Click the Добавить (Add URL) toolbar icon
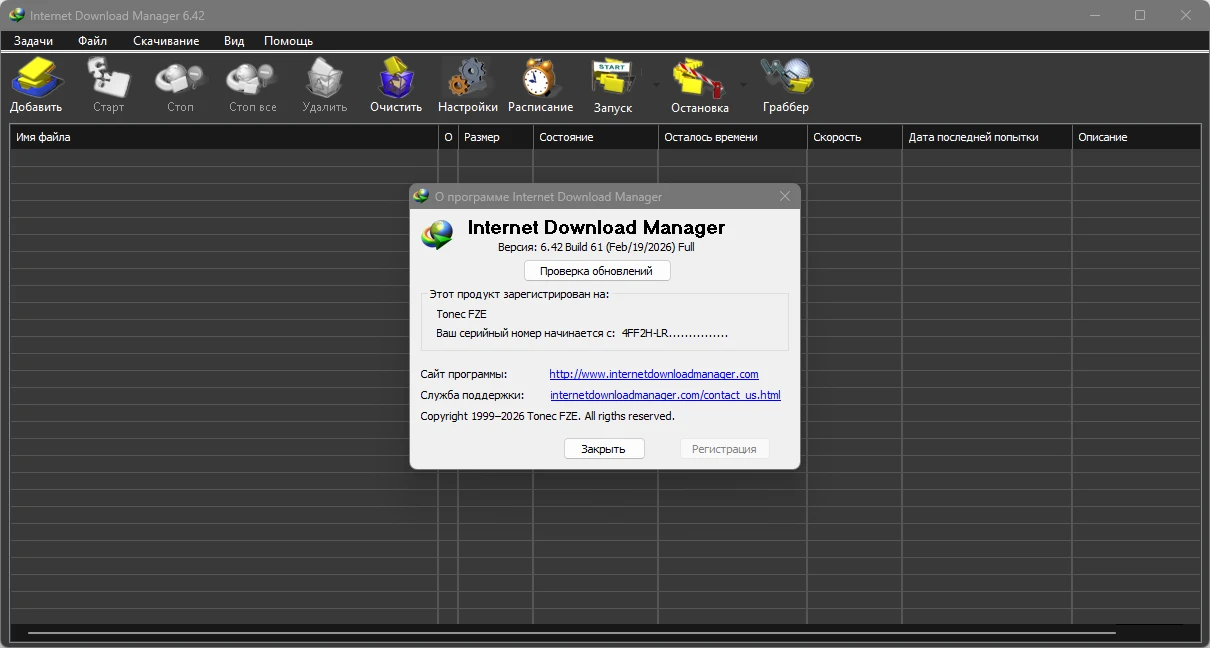This screenshot has height=648, width=1210. coord(36,85)
